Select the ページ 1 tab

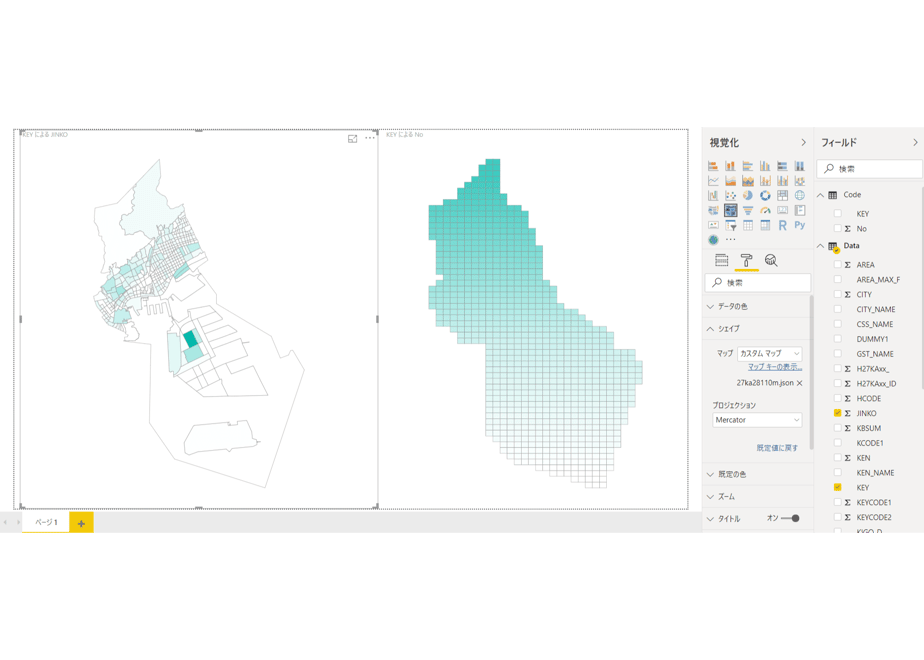click(46, 522)
